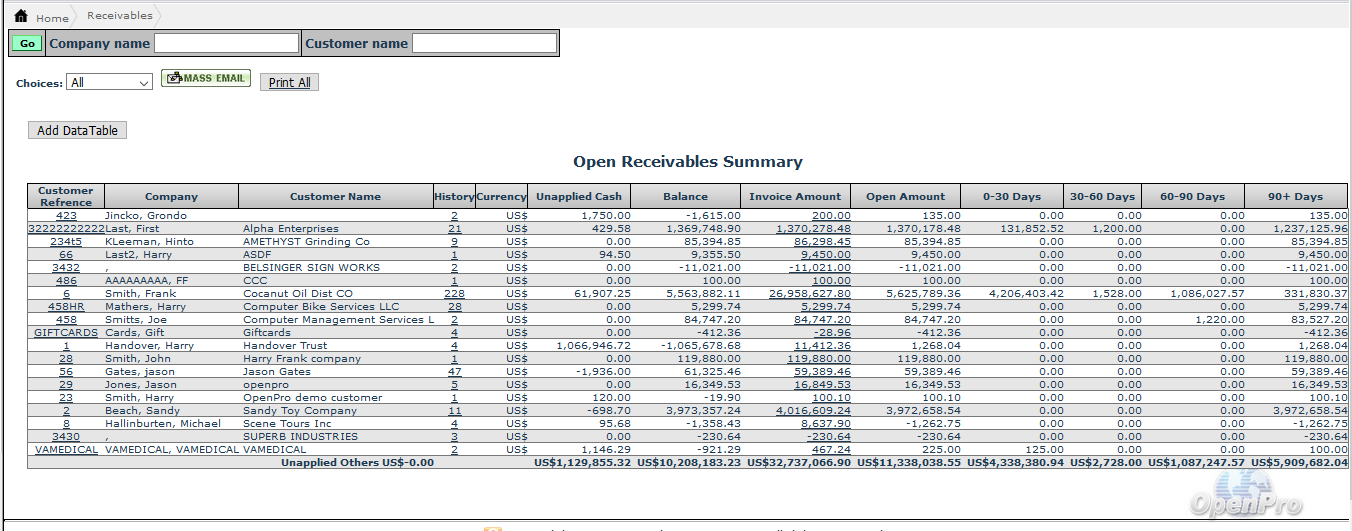This screenshot has height=531, width=1352.
Task: Open the VAMEDICAL customer reference link
Action: tap(66, 450)
